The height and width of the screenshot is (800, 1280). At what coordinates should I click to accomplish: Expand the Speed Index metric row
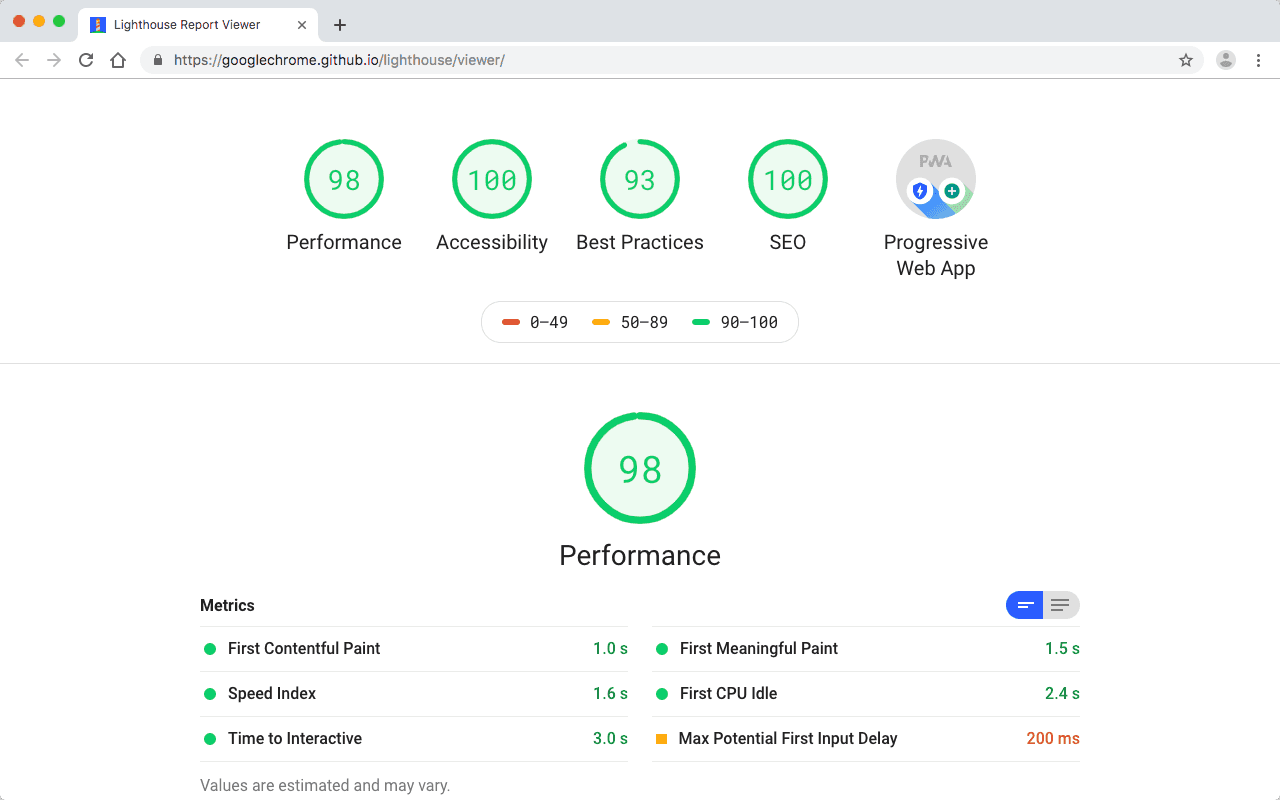click(414, 694)
